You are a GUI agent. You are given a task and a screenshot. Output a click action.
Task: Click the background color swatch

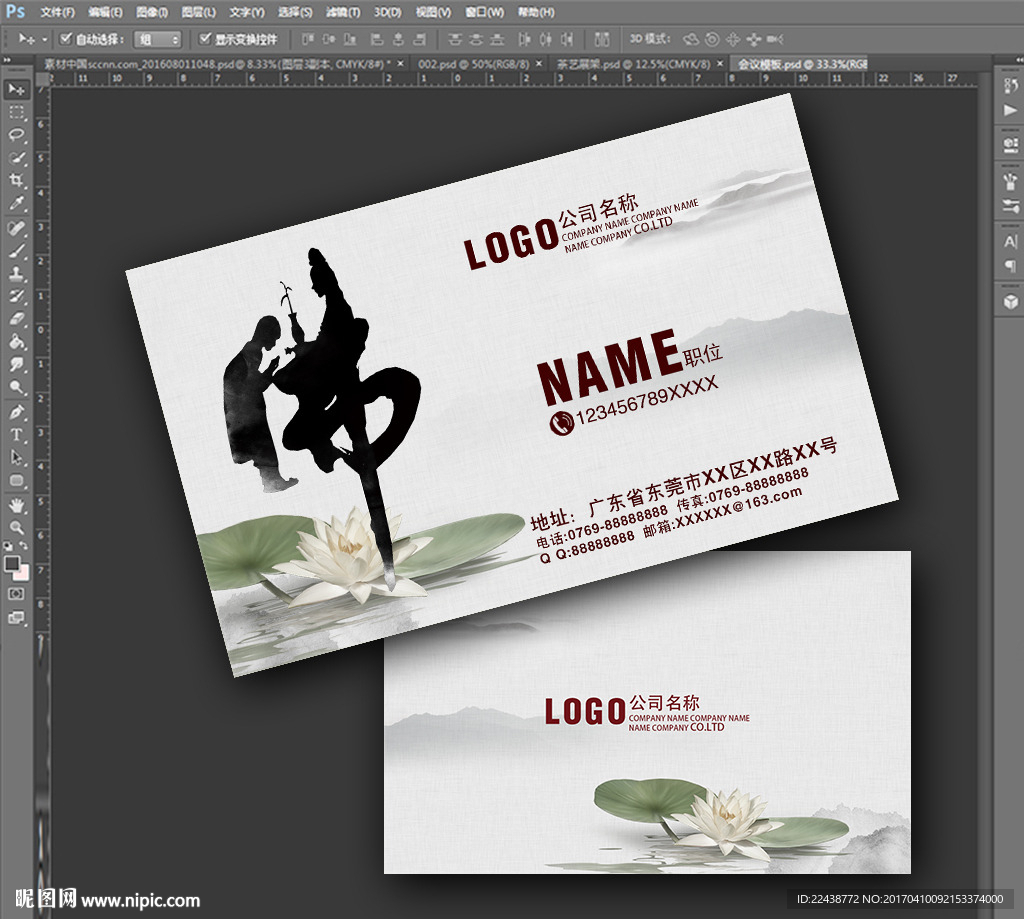point(22,573)
